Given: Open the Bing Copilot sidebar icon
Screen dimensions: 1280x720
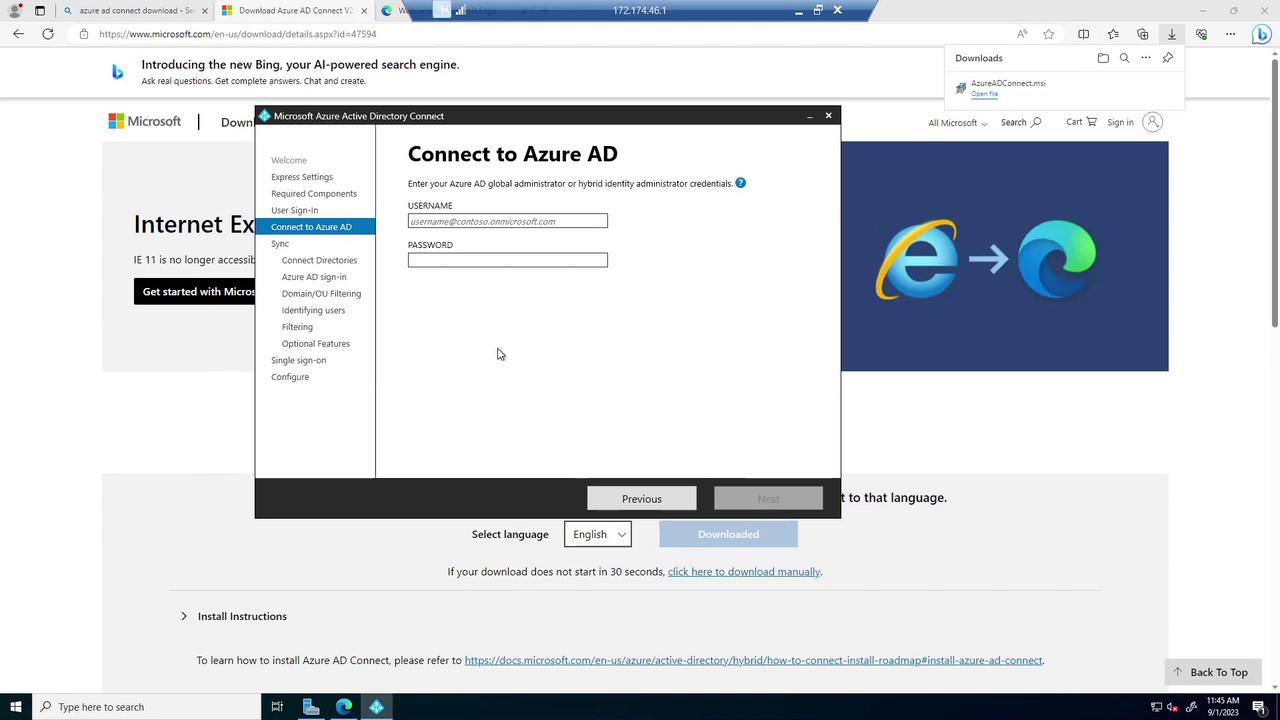Looking at the screenshot, I should tap(1262, 34).
